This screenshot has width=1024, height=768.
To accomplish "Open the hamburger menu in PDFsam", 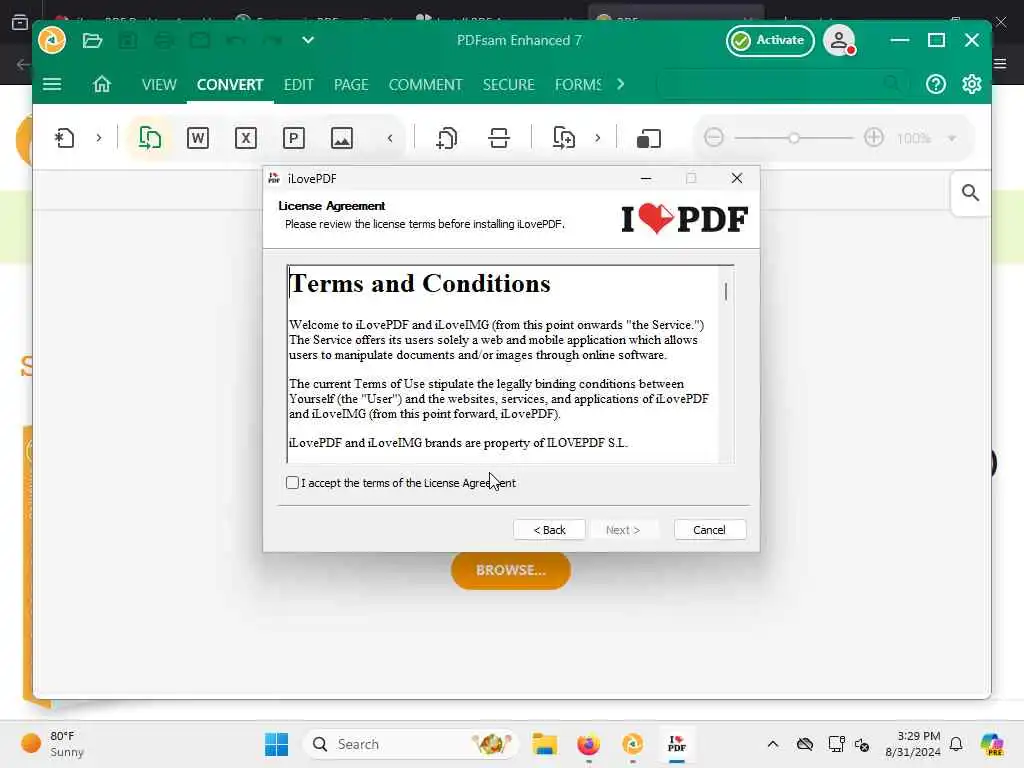I will pos(52,84).
